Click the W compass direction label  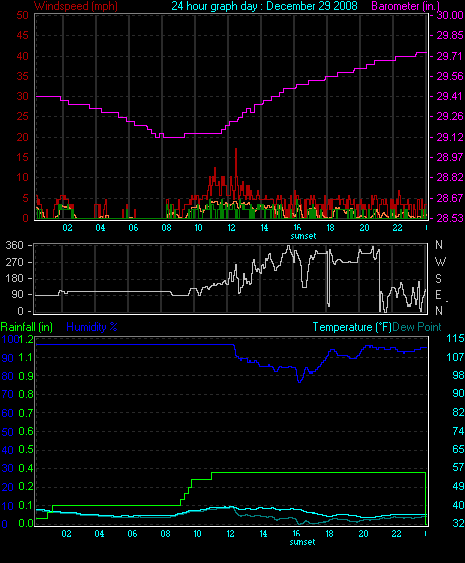point(440,261)
